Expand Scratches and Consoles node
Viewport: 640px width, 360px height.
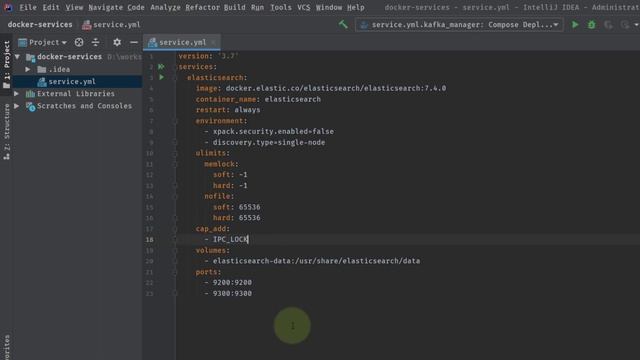[17, 106]
